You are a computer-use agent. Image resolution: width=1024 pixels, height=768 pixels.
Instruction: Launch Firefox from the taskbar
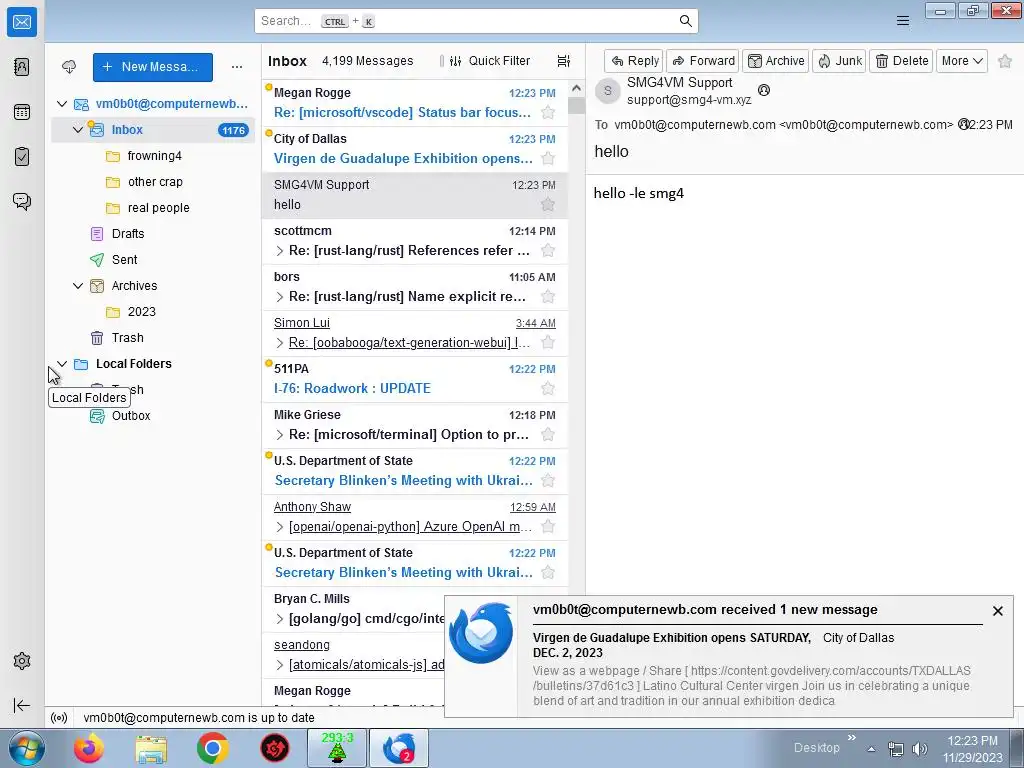point(89,748)
